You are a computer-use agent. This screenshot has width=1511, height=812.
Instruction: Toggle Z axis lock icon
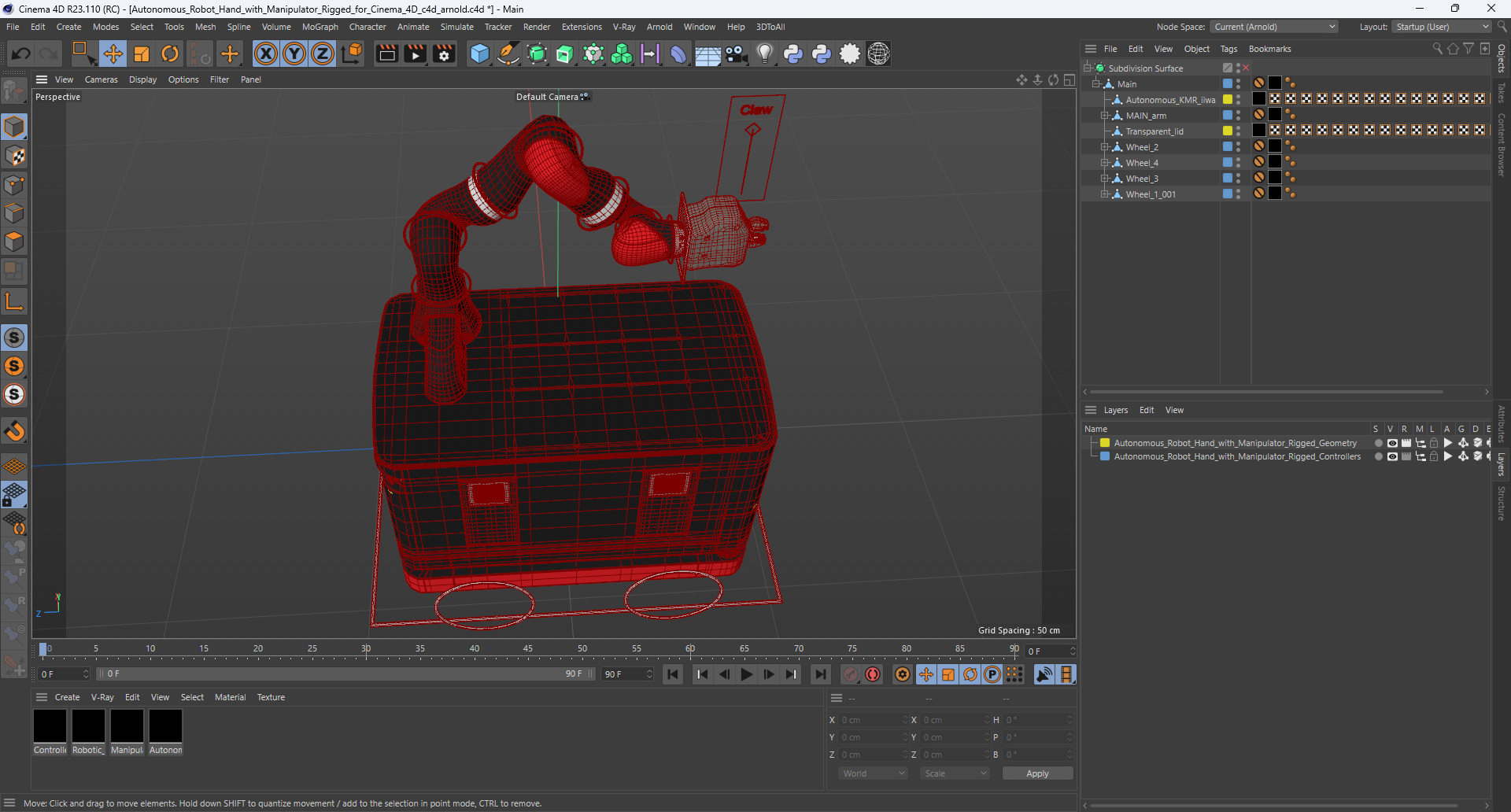click(x=323, y=54)
